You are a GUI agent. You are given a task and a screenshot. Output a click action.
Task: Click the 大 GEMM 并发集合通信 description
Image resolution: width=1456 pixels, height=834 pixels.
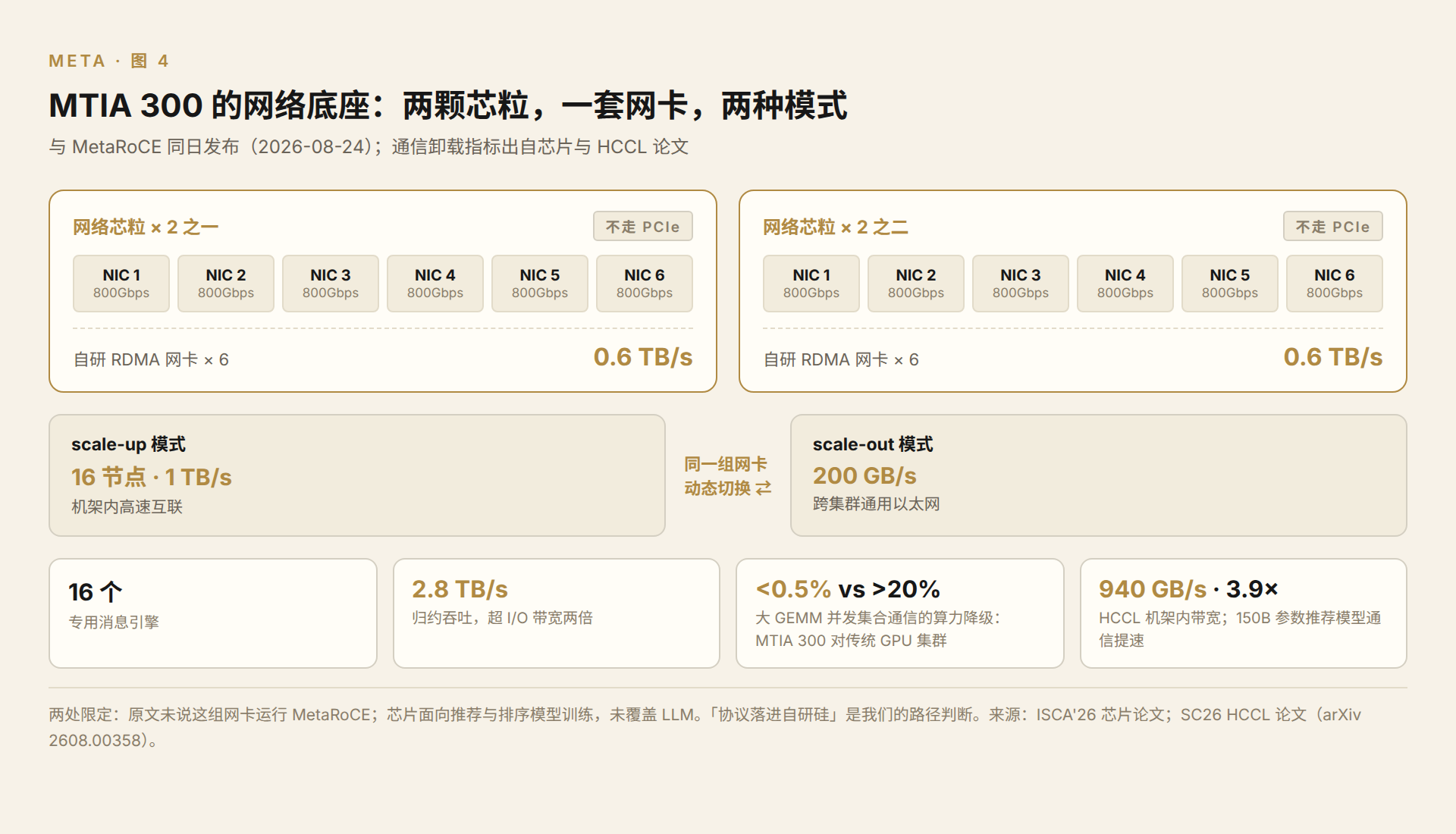[878, 629]
